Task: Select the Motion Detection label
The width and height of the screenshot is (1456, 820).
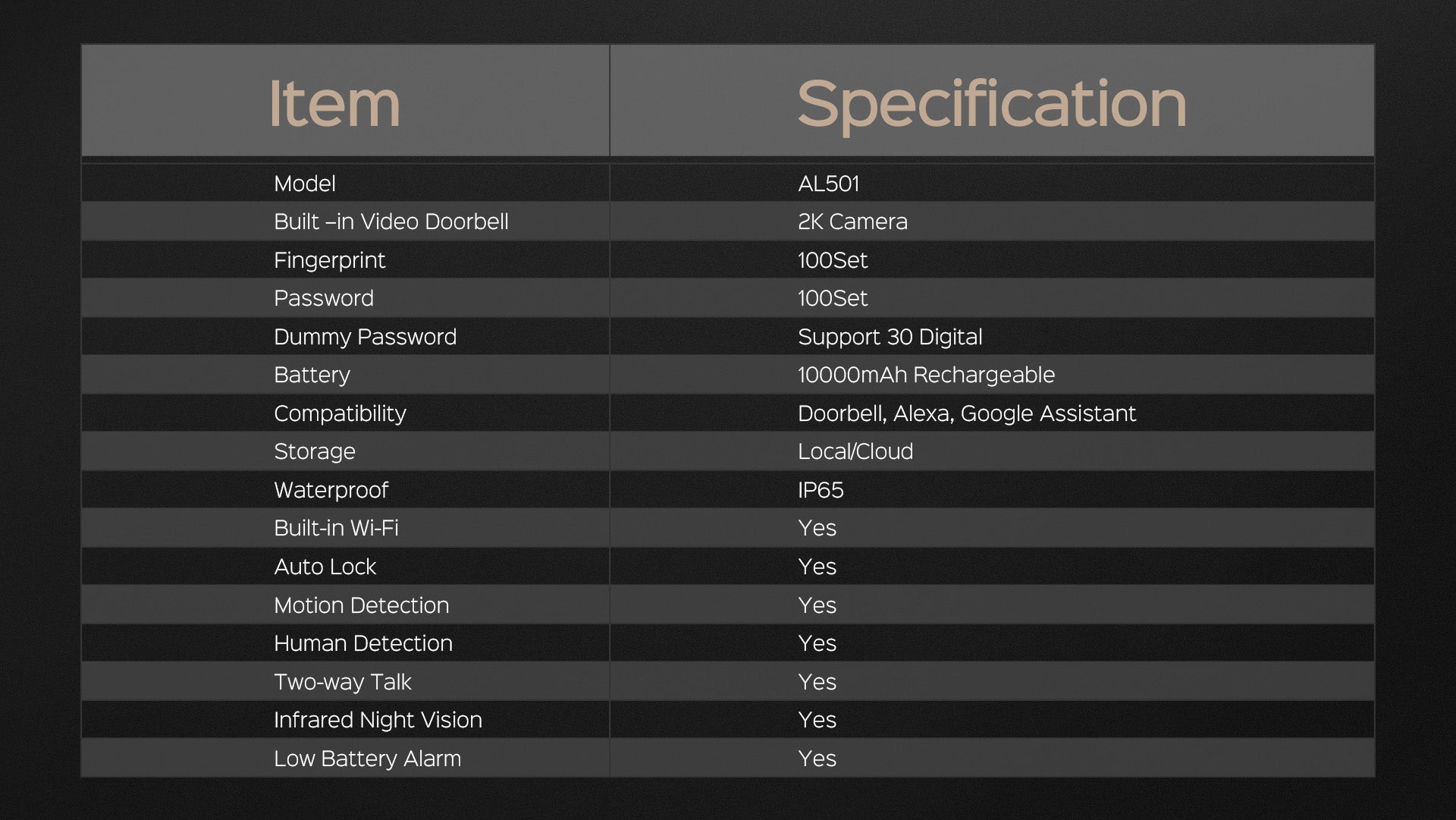Action: pos(361,605)
